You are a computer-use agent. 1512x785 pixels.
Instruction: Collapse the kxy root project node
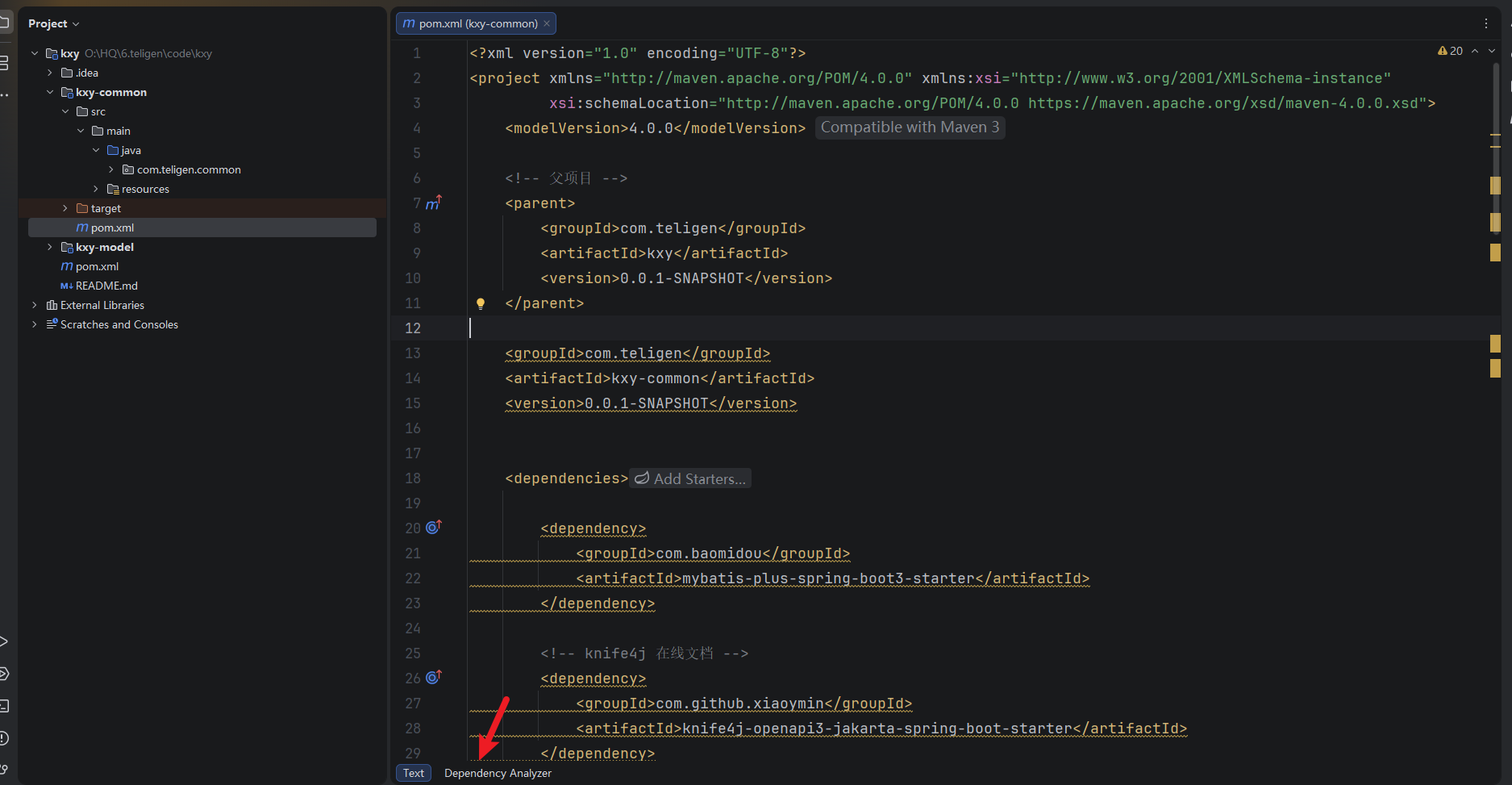pos(35,53)
